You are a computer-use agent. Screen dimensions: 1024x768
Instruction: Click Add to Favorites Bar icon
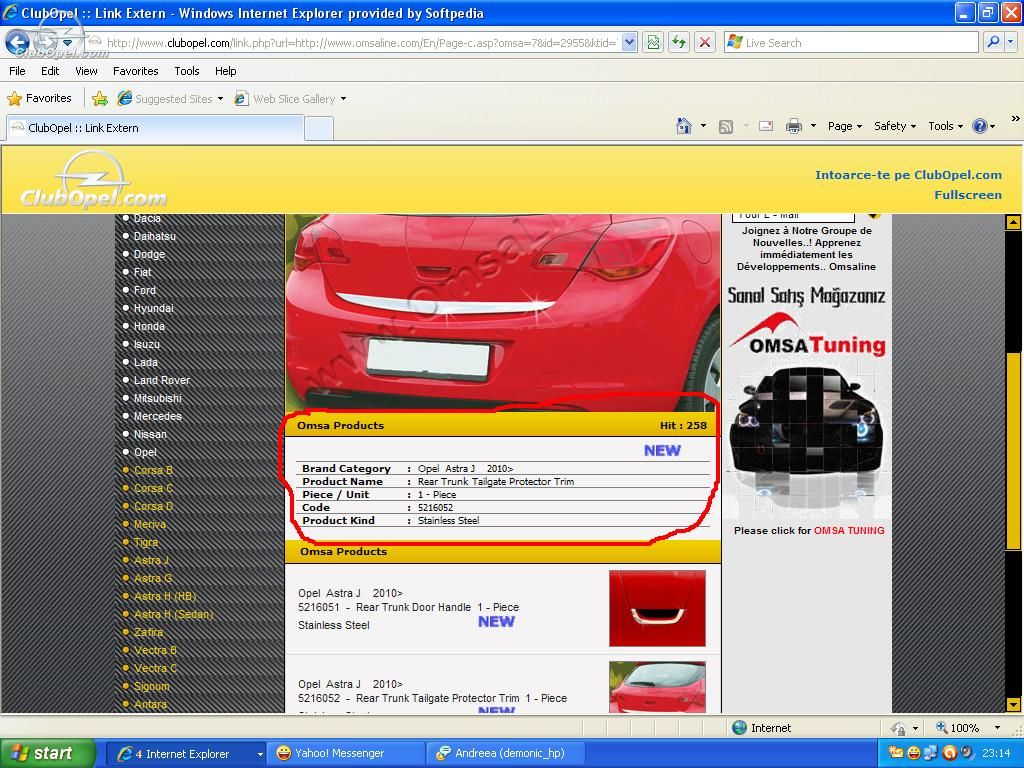pyautogui.click(x=100, y=99)
